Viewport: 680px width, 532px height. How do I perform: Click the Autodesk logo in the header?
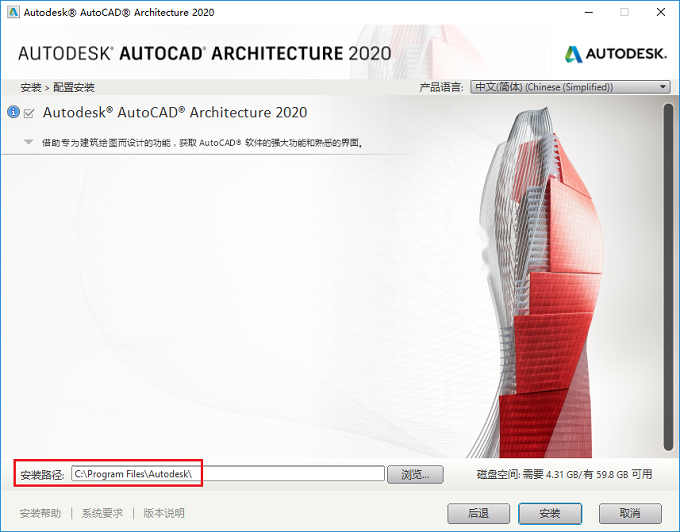tap(615, 54)
